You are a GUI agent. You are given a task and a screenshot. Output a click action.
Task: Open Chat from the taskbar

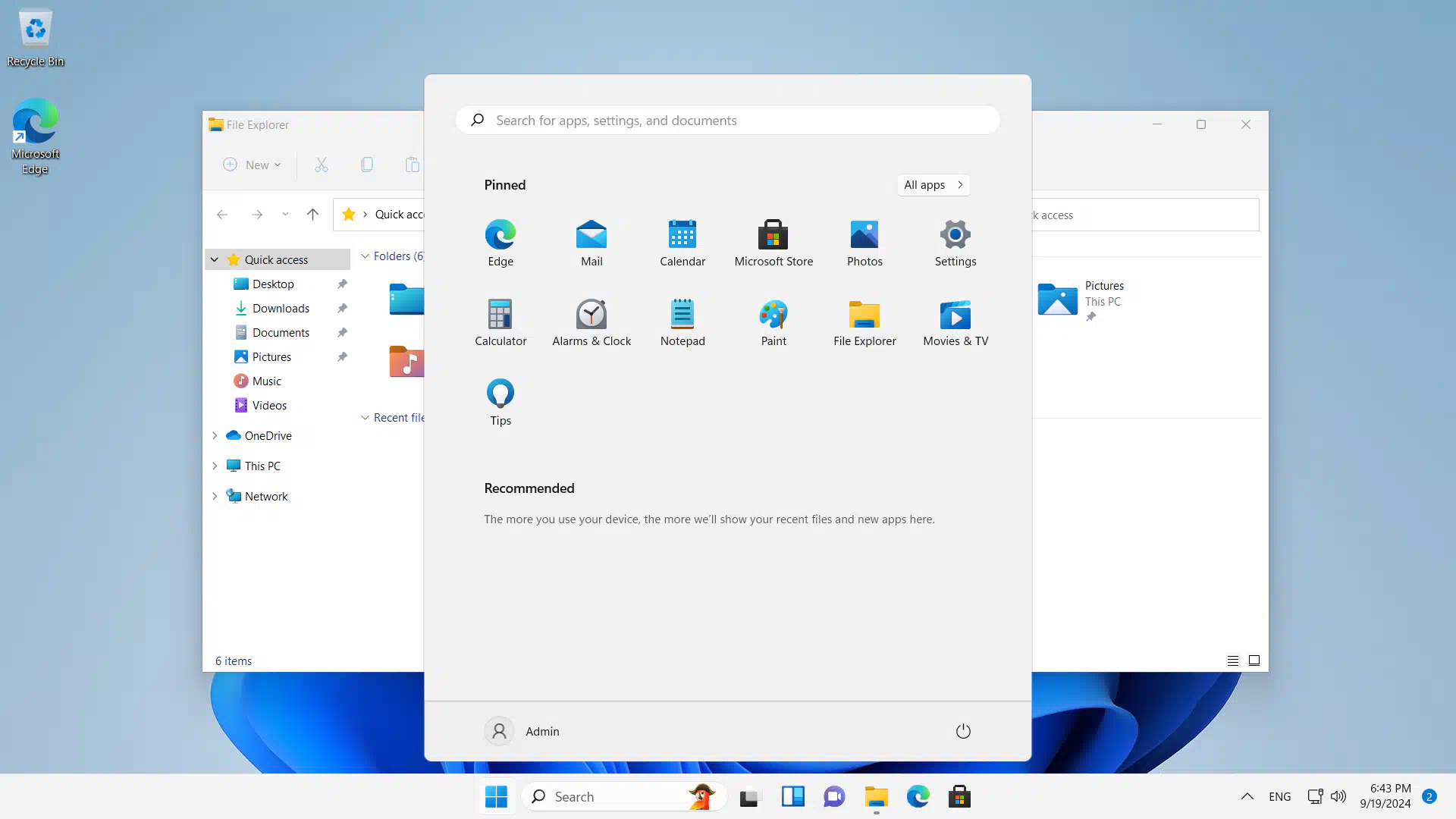[x=834, y=796]
